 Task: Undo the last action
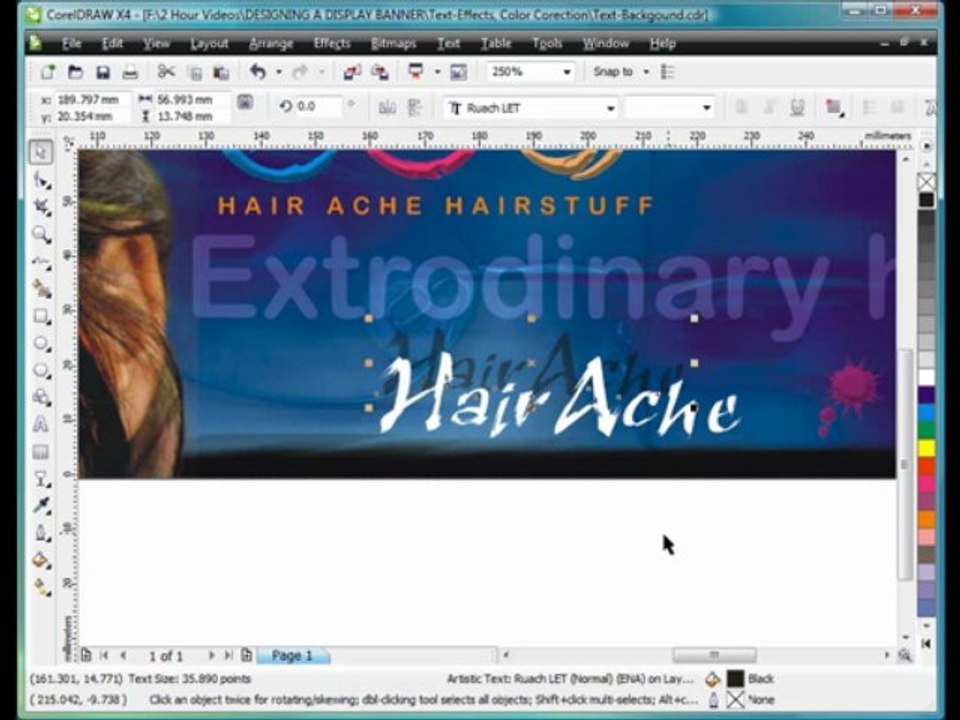(258, 72)
